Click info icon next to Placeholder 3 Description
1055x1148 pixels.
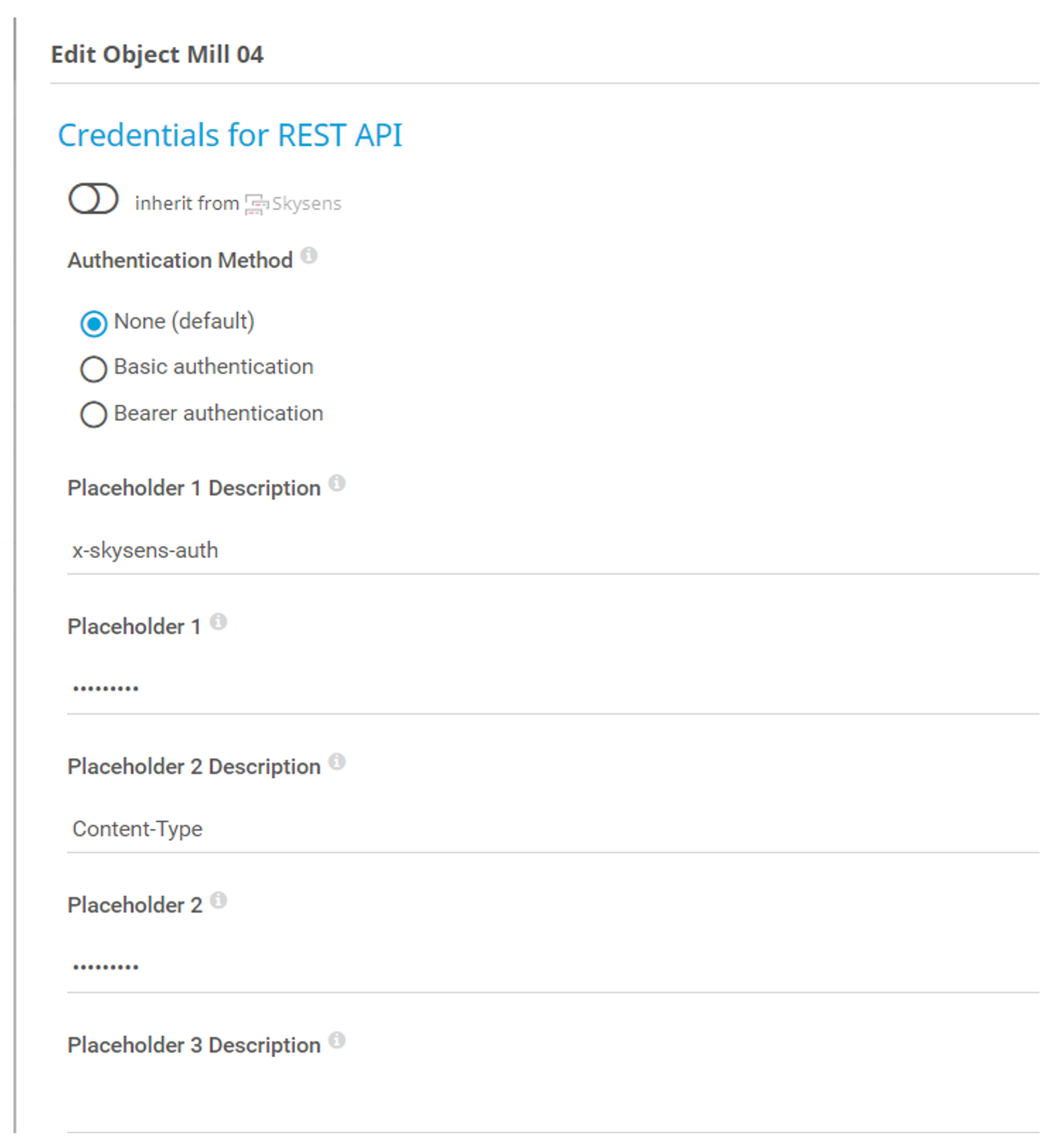pyautogui.click(x=337, y=1040)
